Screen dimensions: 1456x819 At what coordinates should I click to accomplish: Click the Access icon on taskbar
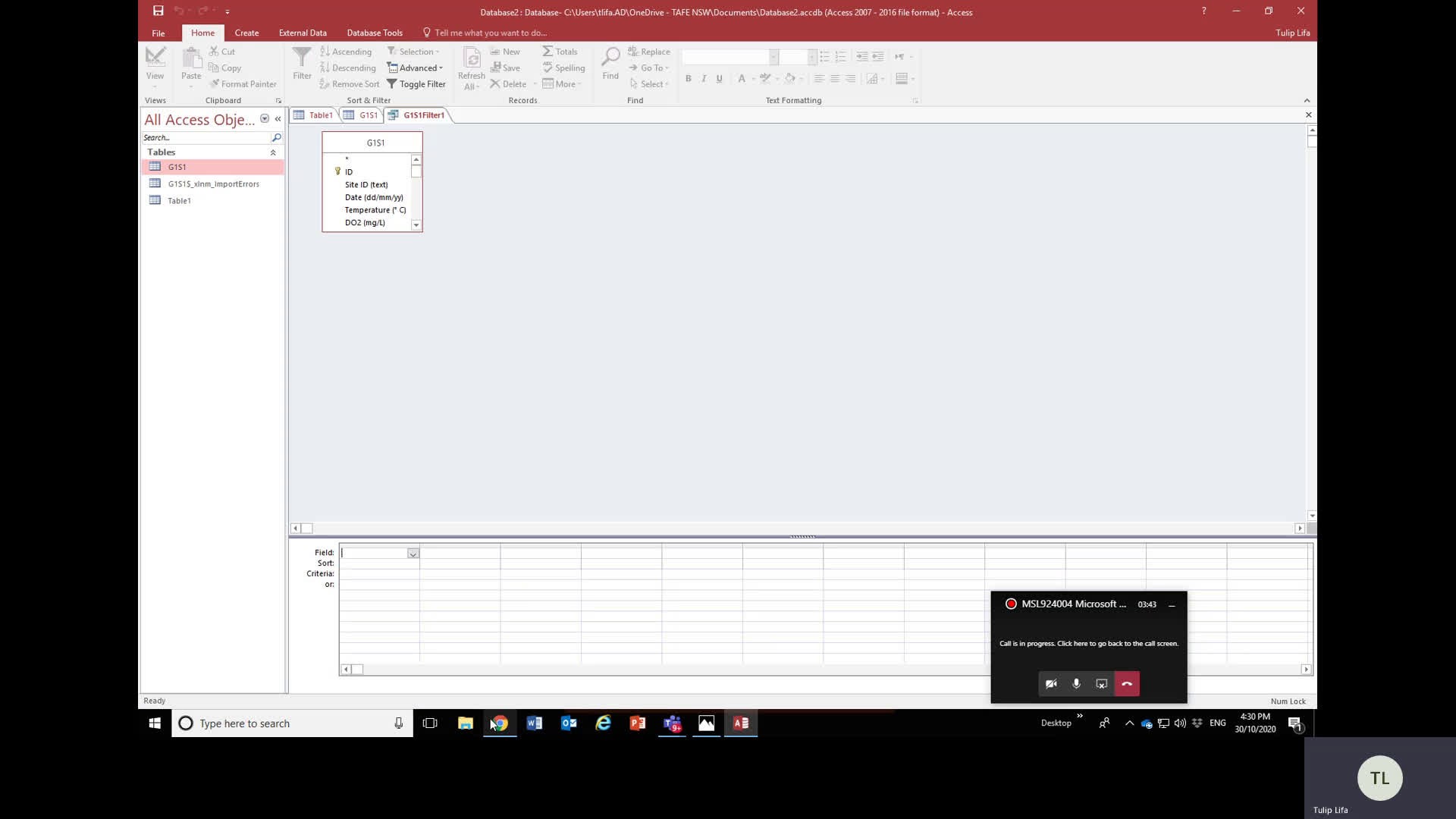[x=741, y=723]
